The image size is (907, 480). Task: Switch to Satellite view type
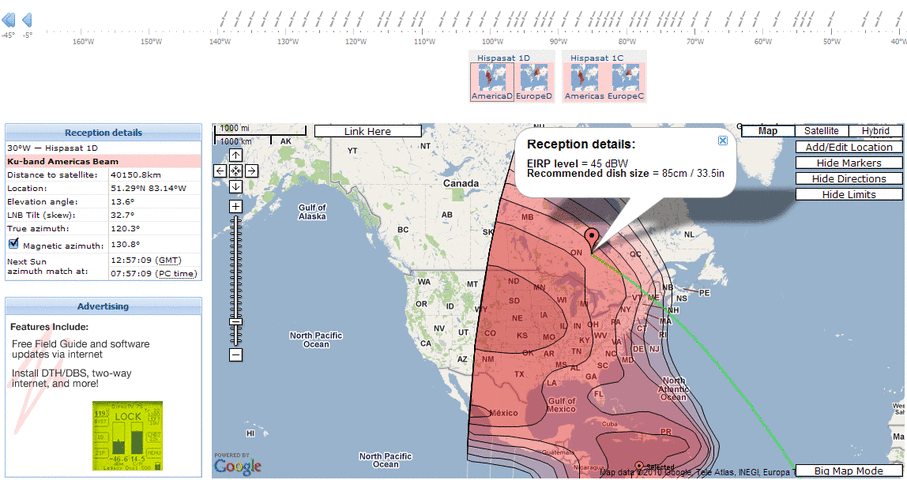821,131
